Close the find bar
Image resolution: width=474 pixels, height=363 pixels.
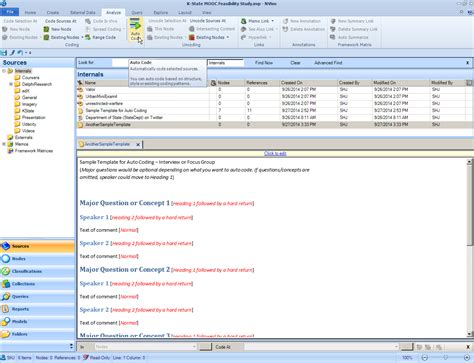click(467, 63)
